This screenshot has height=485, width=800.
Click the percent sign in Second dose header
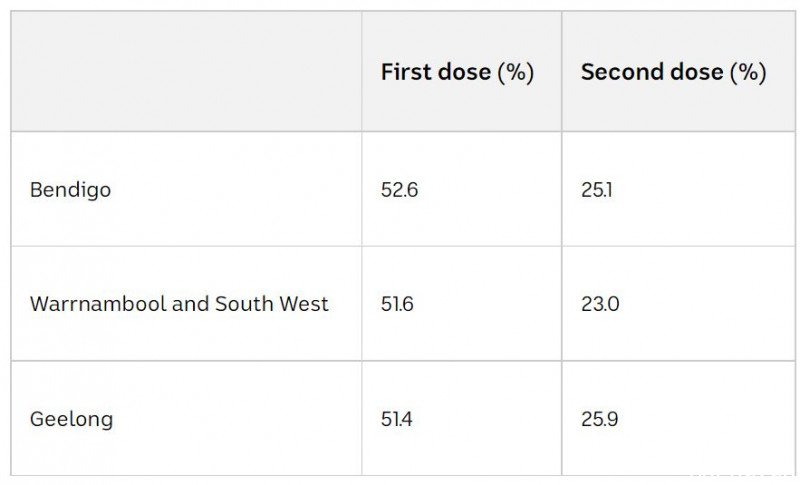coord(748,72)
